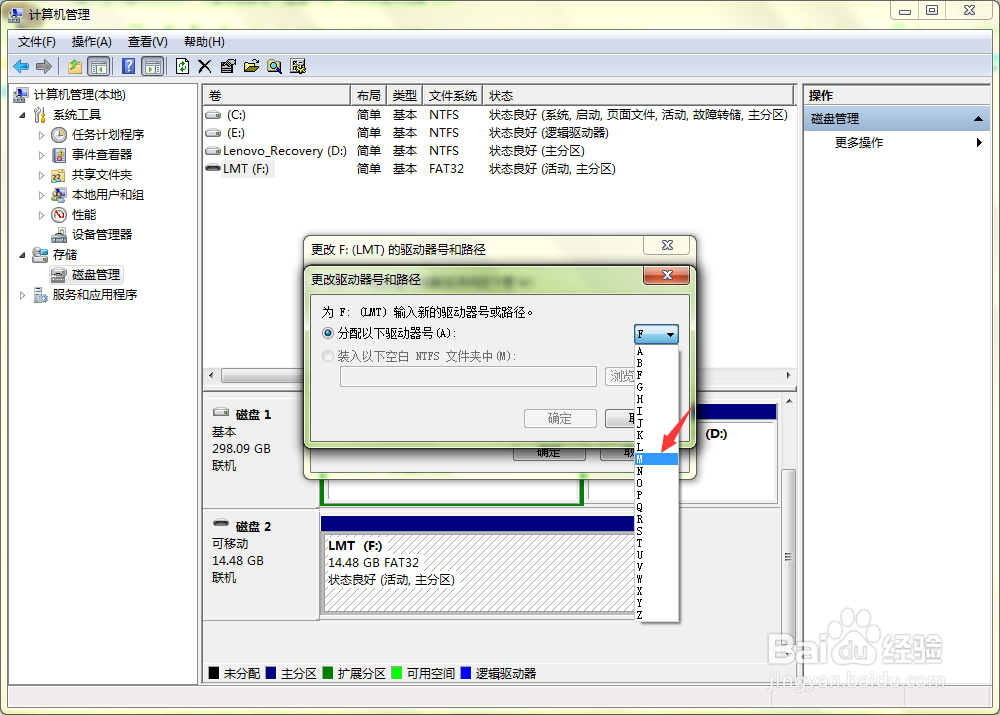Toggle the show/hide console tree icon
This screenshot has height=715, width=1000.
[99, 66]
